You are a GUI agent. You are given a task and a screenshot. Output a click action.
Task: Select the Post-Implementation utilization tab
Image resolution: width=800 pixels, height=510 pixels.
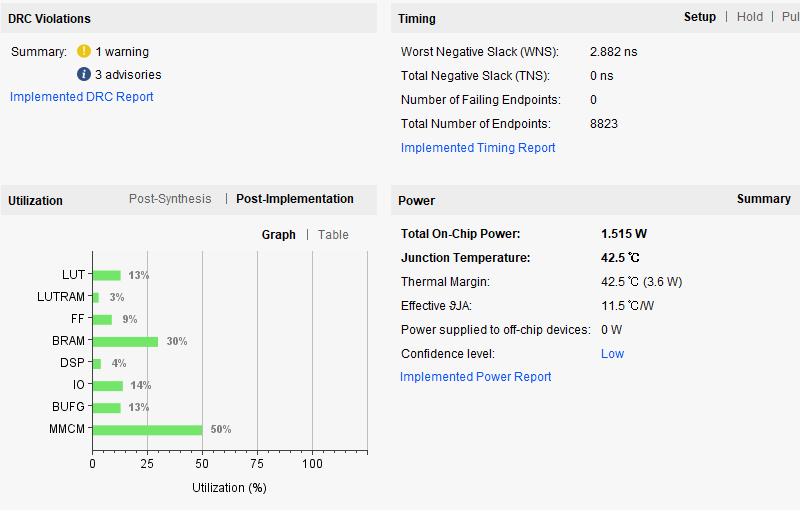[x=295, y=199]
